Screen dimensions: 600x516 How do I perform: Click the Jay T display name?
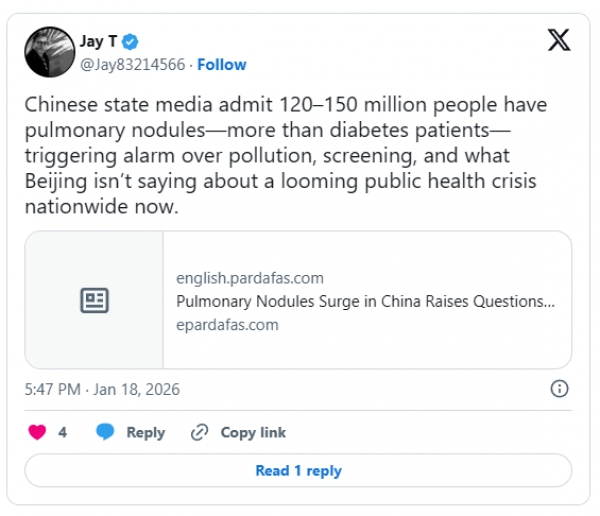point(98,42)
